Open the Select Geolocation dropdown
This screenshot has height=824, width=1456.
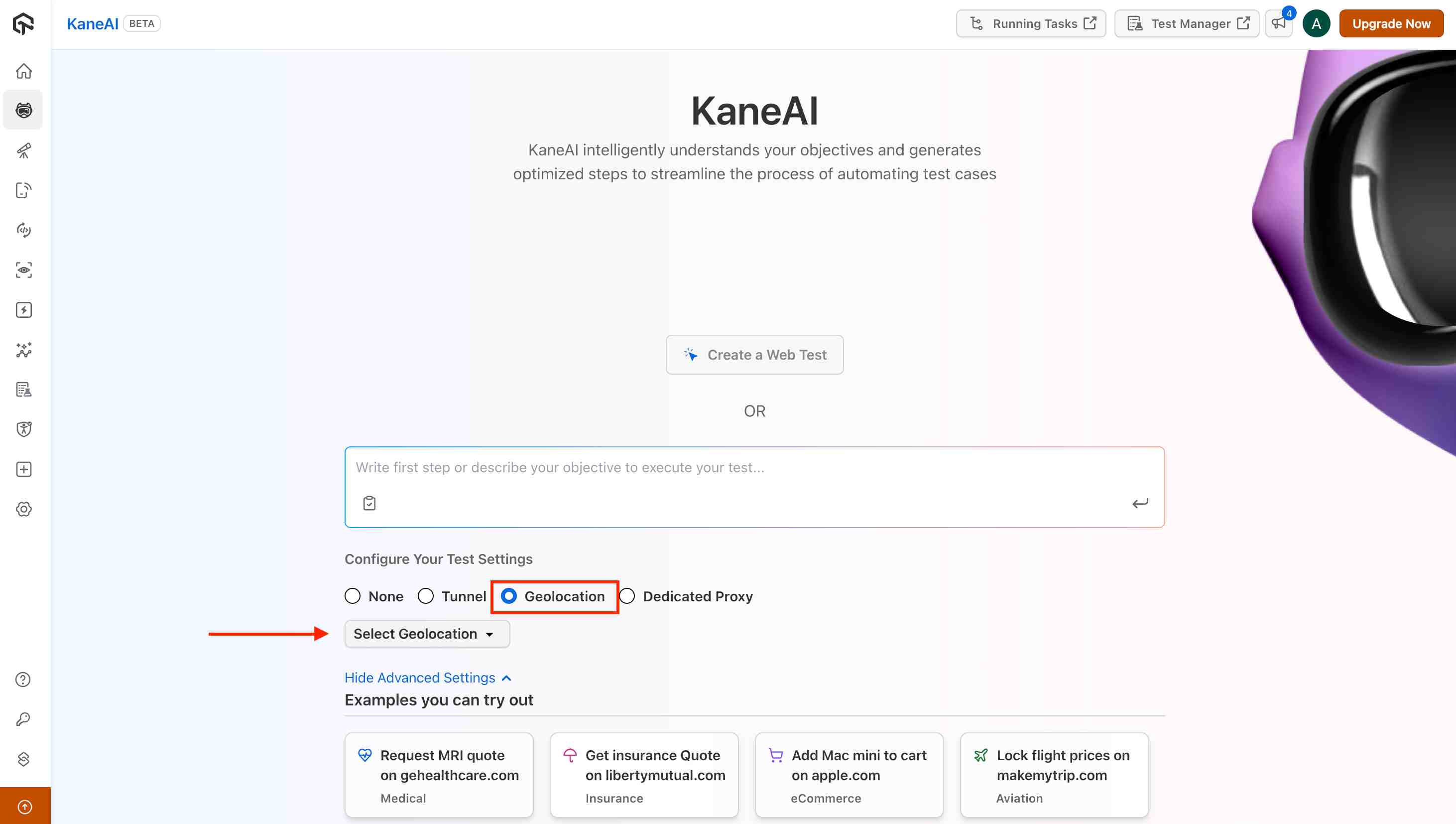point(427,634)
